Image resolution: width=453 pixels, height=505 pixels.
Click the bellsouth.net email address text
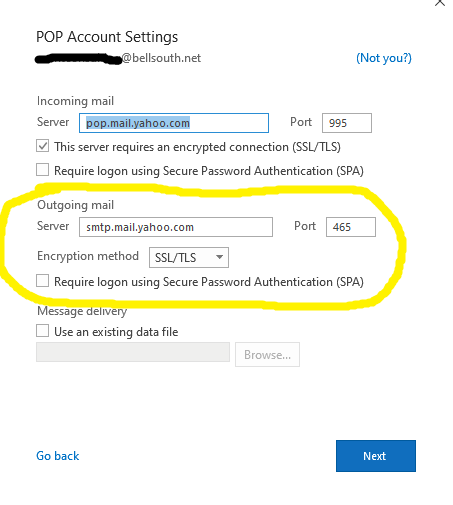point(118,58)
